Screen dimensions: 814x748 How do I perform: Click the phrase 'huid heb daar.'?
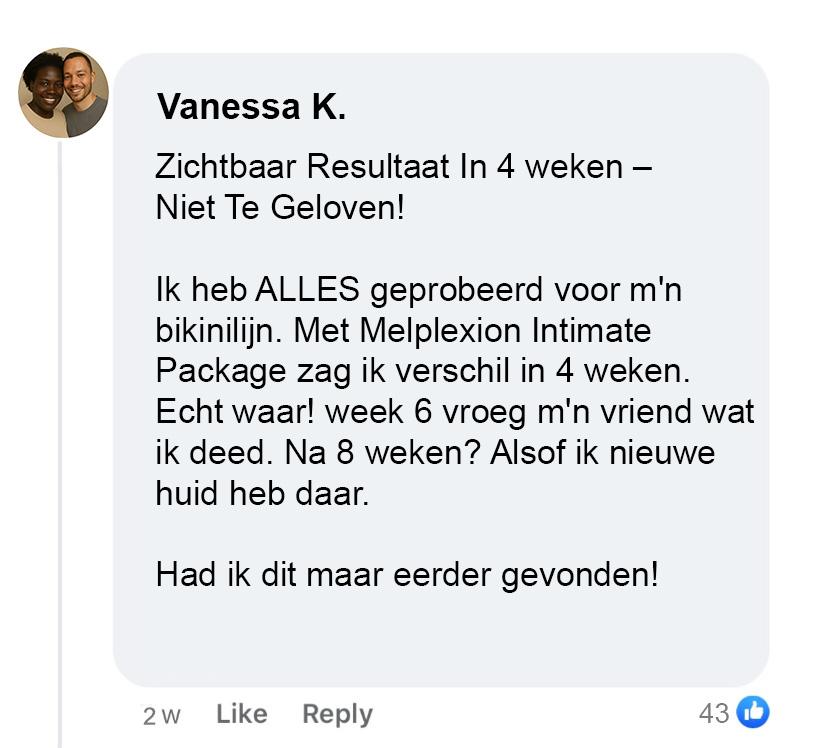[262, 494]
